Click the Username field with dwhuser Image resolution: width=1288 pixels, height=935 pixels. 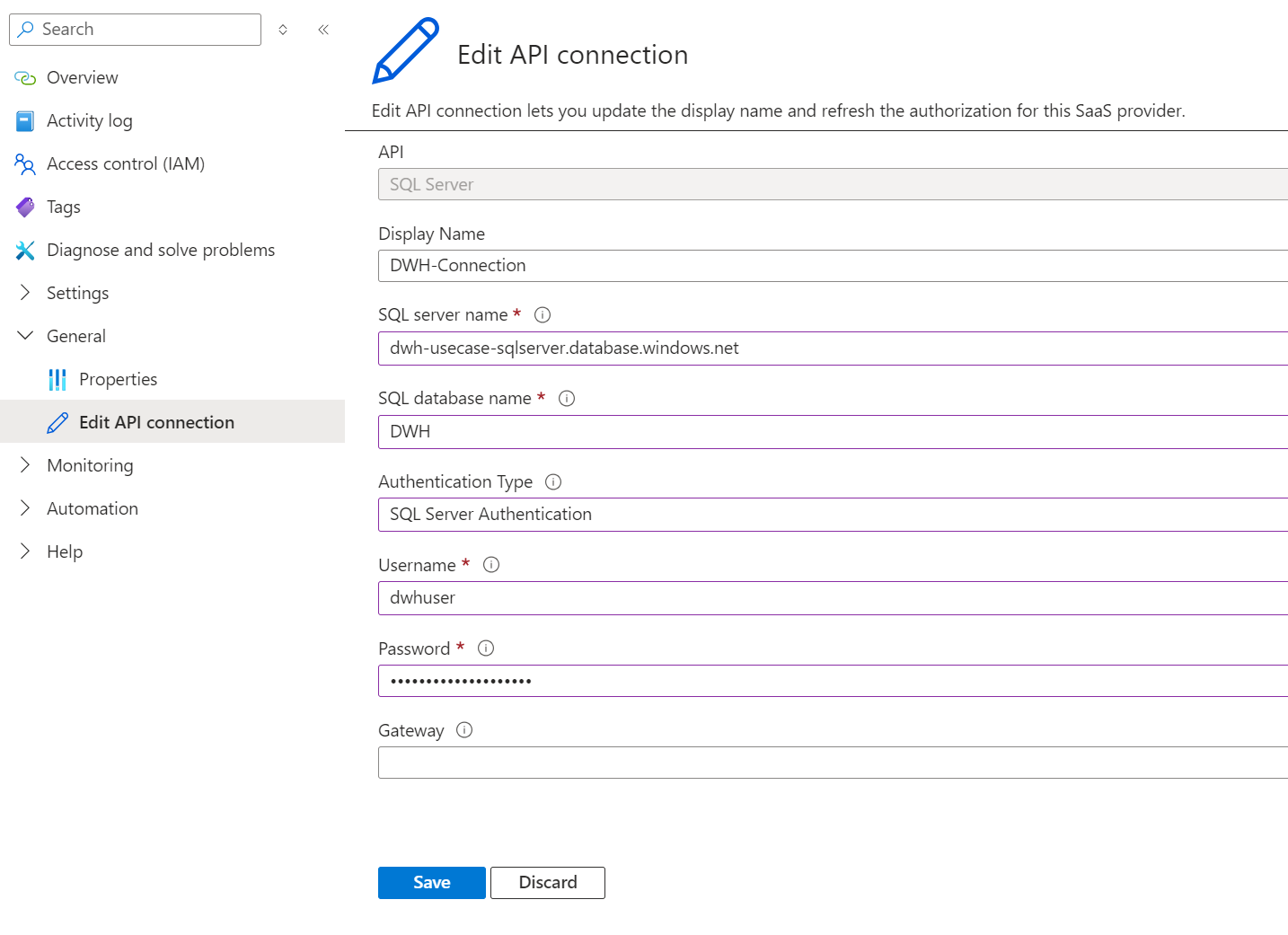point(833,598)
